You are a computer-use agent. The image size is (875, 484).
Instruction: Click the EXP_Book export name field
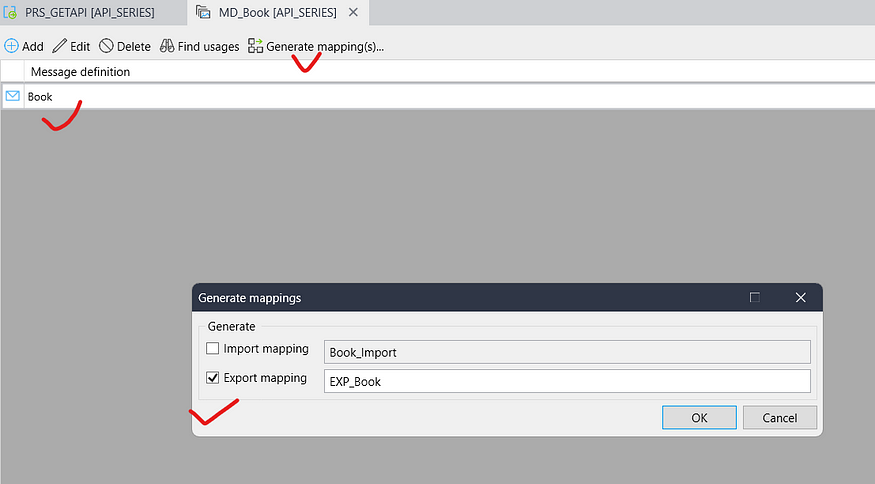pyautogui.click(x=566, y=381)
